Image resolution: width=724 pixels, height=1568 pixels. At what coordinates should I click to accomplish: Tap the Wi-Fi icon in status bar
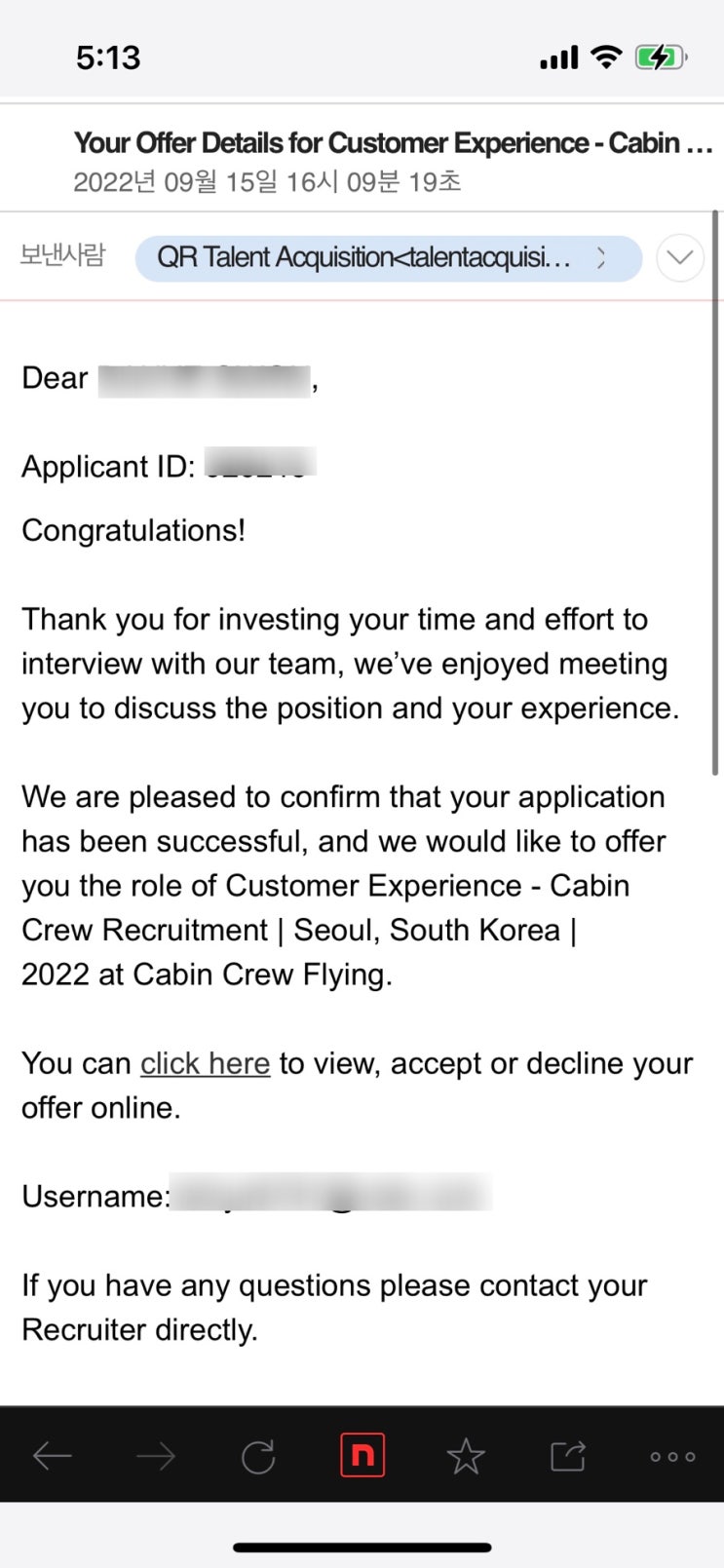click(606, 57)
